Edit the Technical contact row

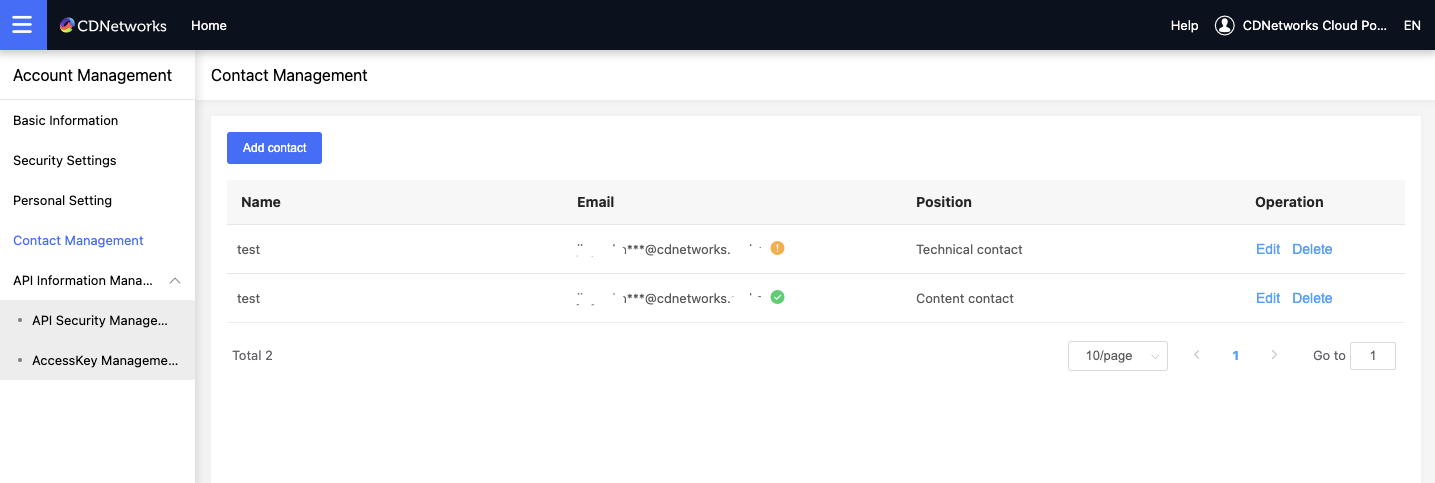[x=1267, y=249]
